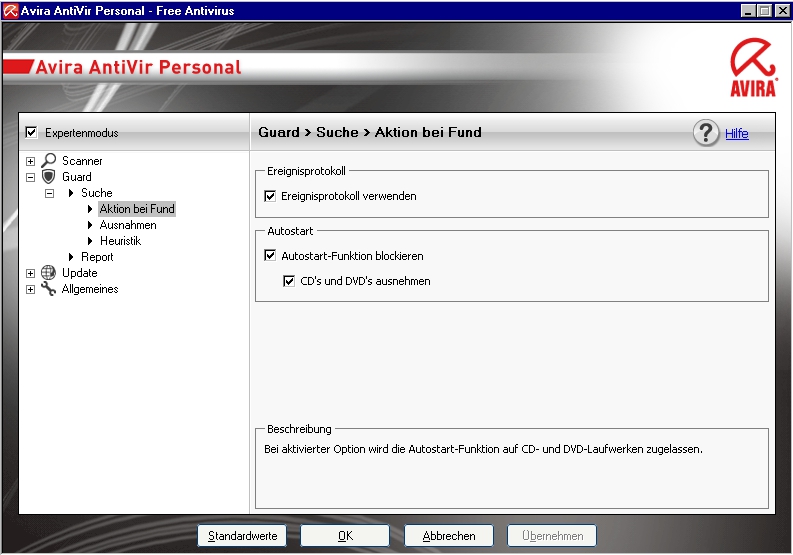Viewport: 793px width, 555px height.
Task: Click the arrow next to Suche
Action: click(71, 193)
